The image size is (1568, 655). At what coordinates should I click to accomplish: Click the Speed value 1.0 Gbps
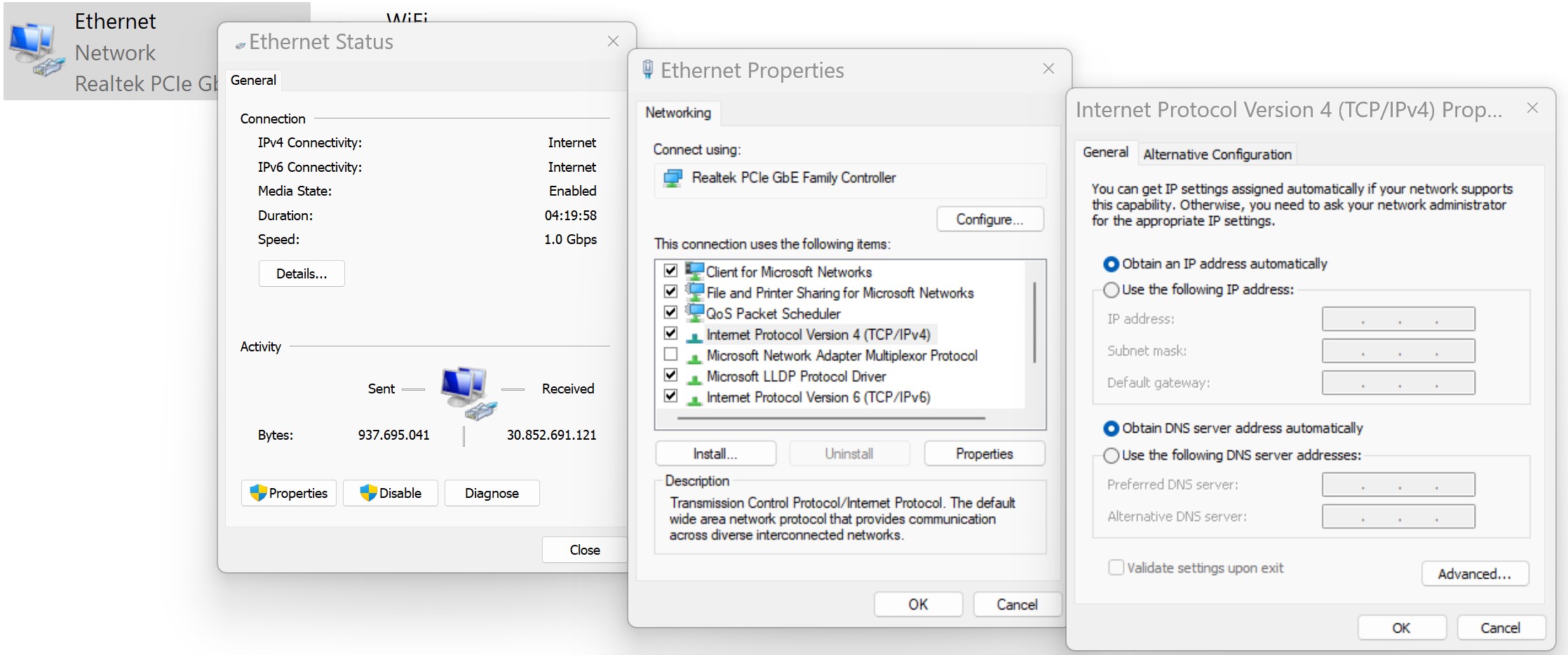click(570, 239)
